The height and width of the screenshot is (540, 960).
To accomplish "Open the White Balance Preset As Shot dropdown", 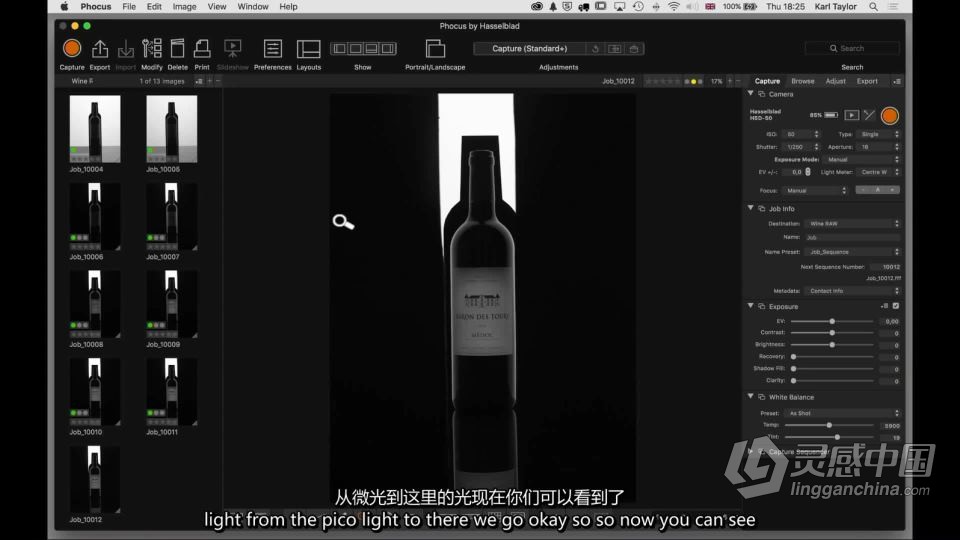I will click(x=842, y=413).
